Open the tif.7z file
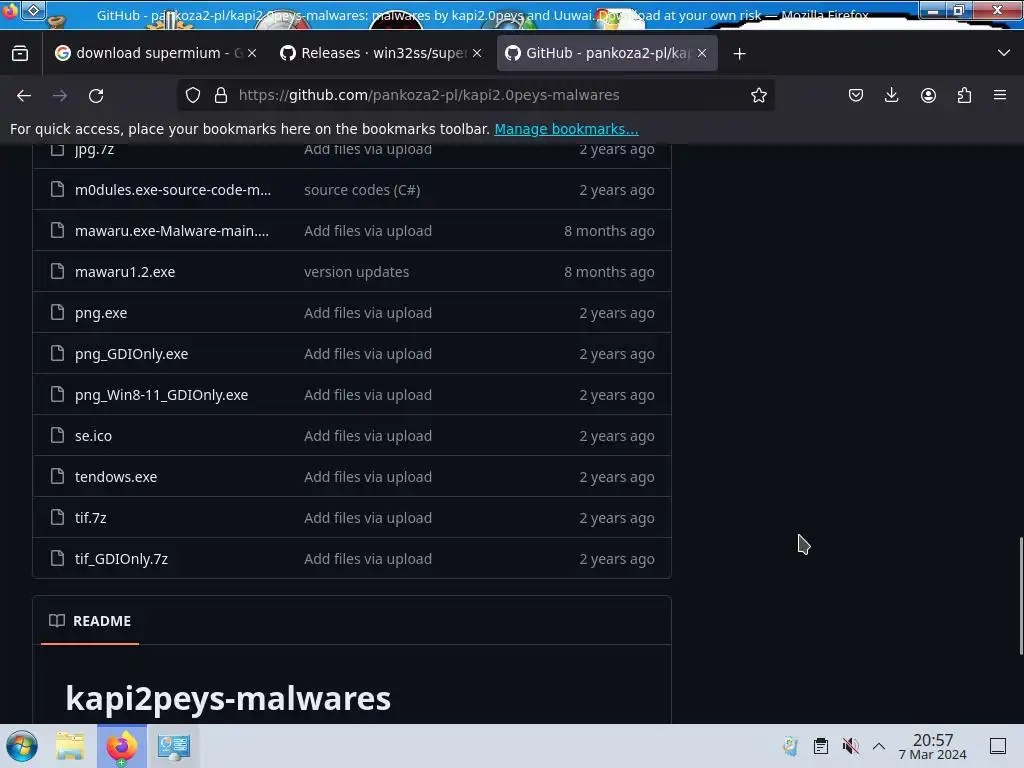Image resolution: width=1024 pixels, height=768 pixels. (90, 518)
